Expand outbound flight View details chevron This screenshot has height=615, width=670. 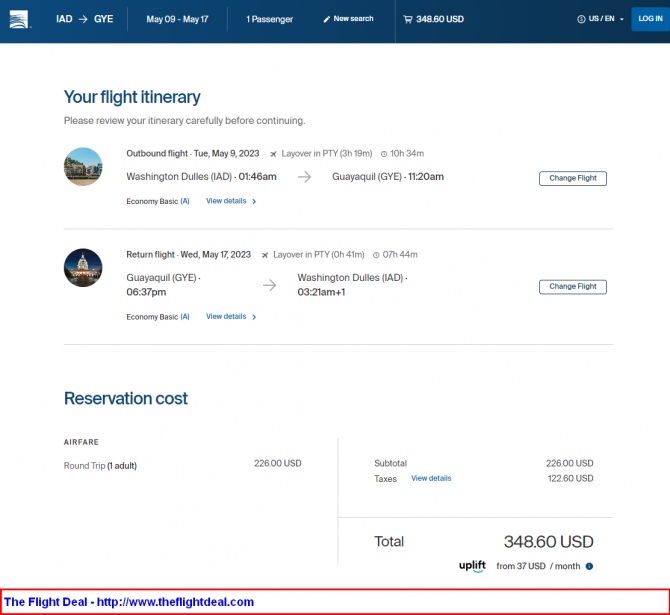point(254,201)
